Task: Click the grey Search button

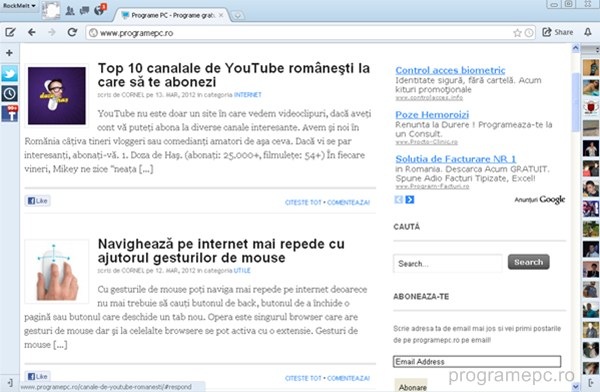Action: click(x=528, y=262)
